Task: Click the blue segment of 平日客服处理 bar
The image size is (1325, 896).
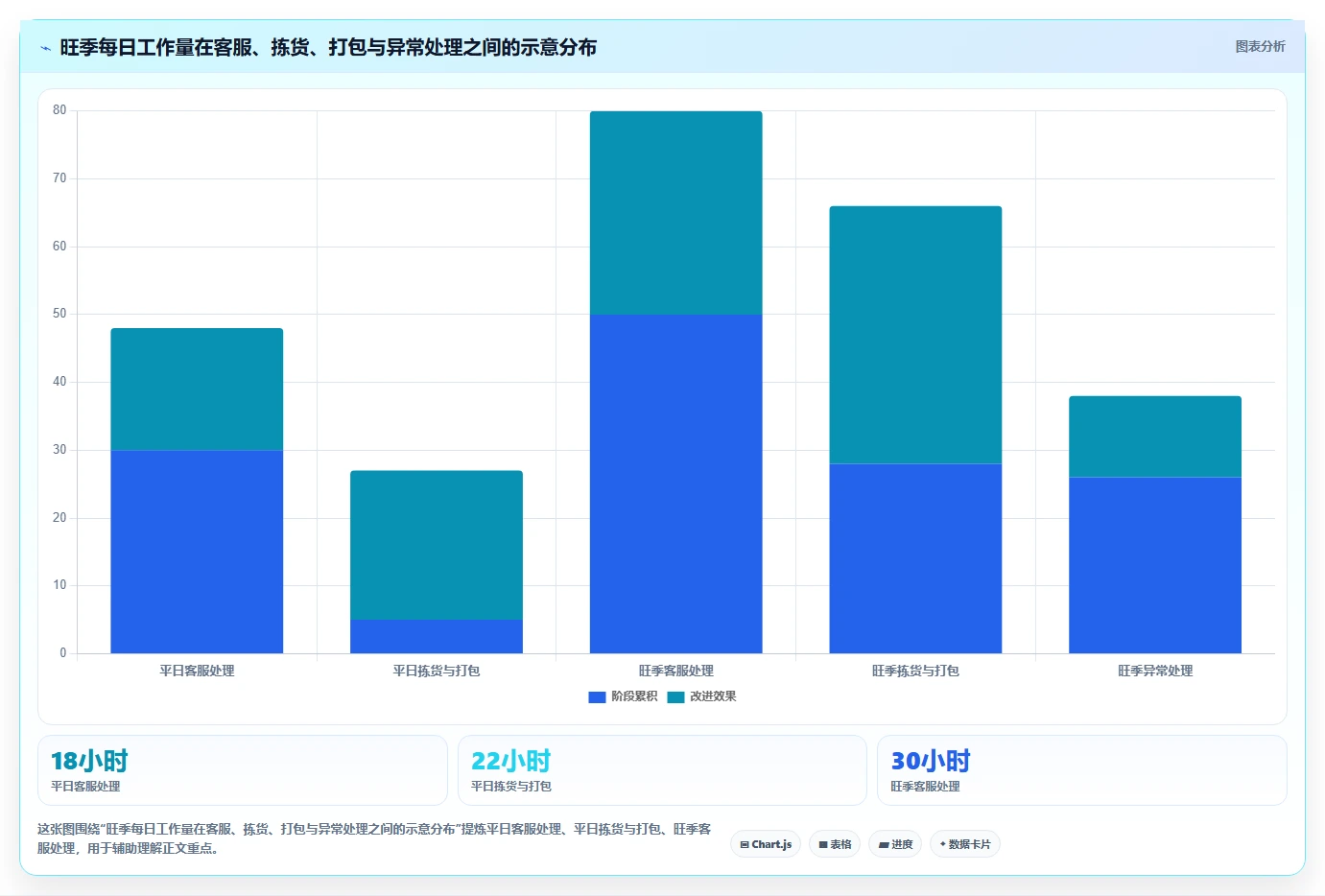Action: coord(197,552)
